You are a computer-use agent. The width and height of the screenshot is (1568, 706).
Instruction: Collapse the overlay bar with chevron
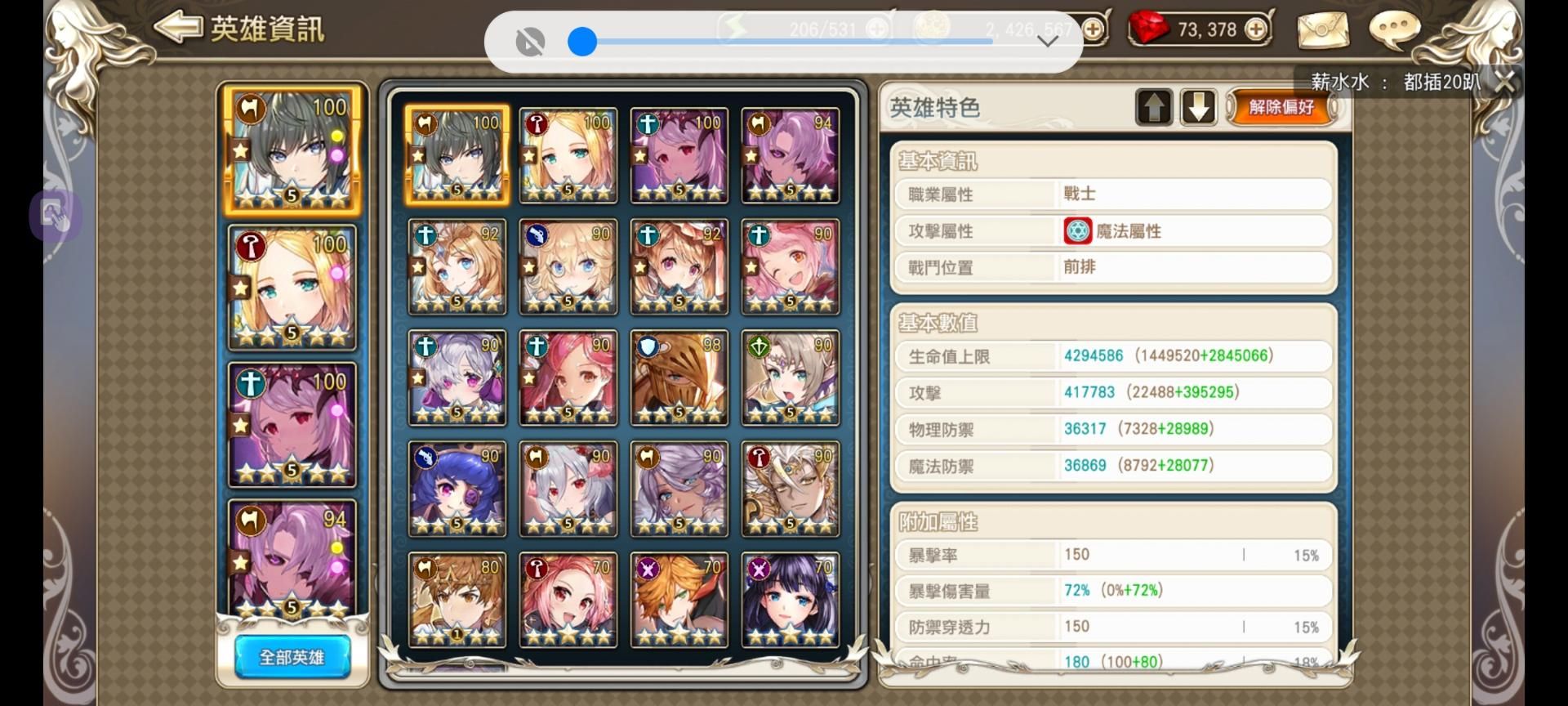pyautogui.click(x=1047, y=41)
